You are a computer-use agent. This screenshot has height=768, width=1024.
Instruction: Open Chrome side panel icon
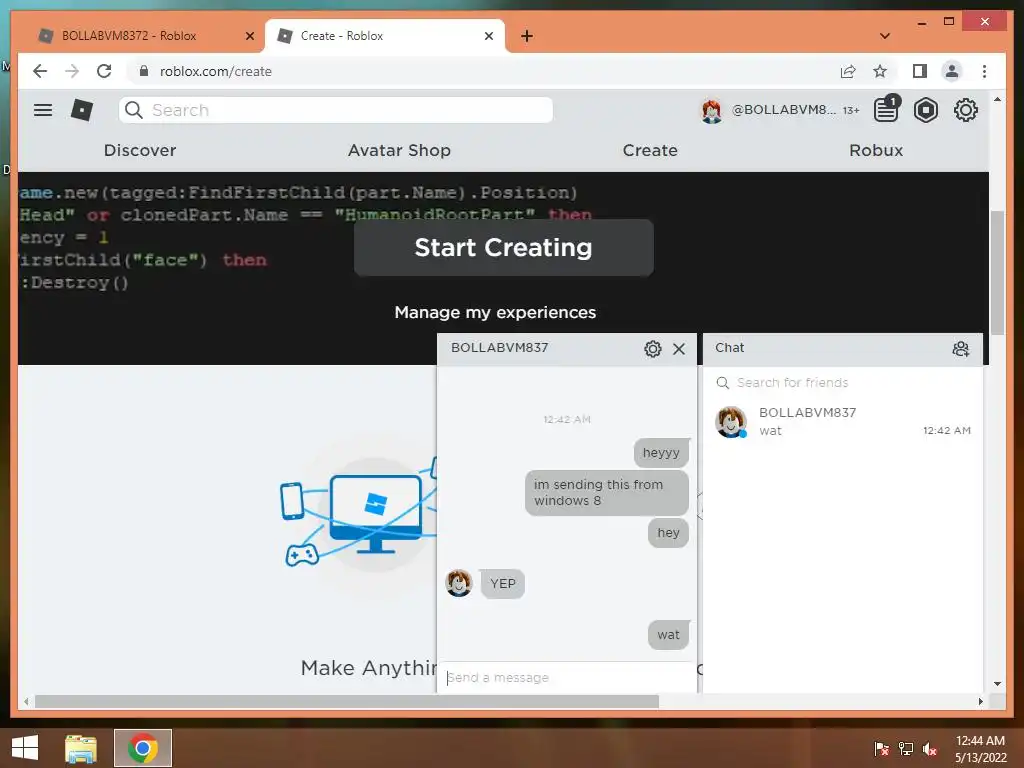click(920, 71)
